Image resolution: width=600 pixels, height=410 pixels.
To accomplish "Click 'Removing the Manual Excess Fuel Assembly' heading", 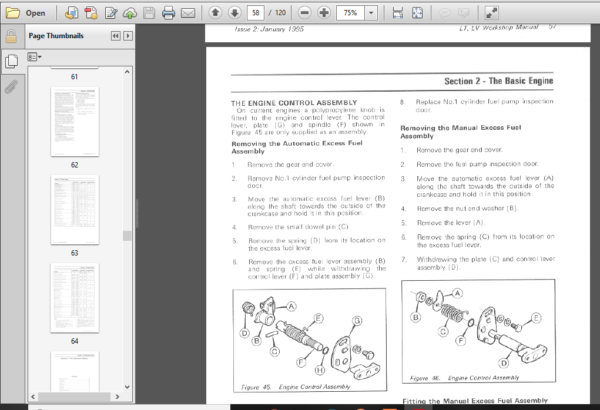I will click(461, 132).
